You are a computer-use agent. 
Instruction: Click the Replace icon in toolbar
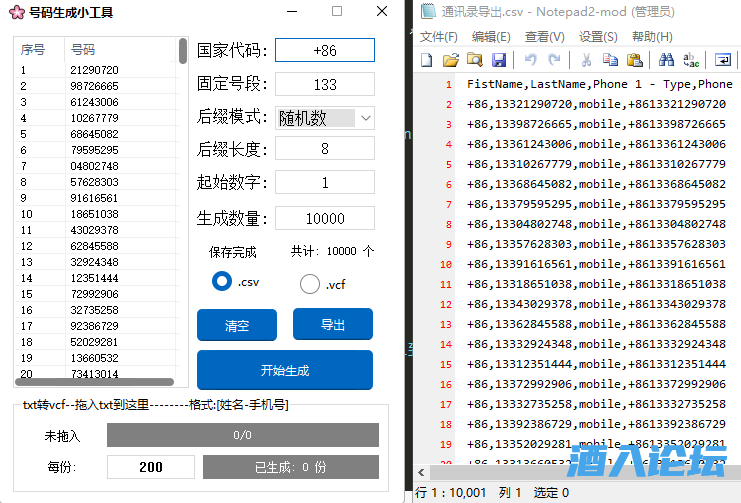690,60
